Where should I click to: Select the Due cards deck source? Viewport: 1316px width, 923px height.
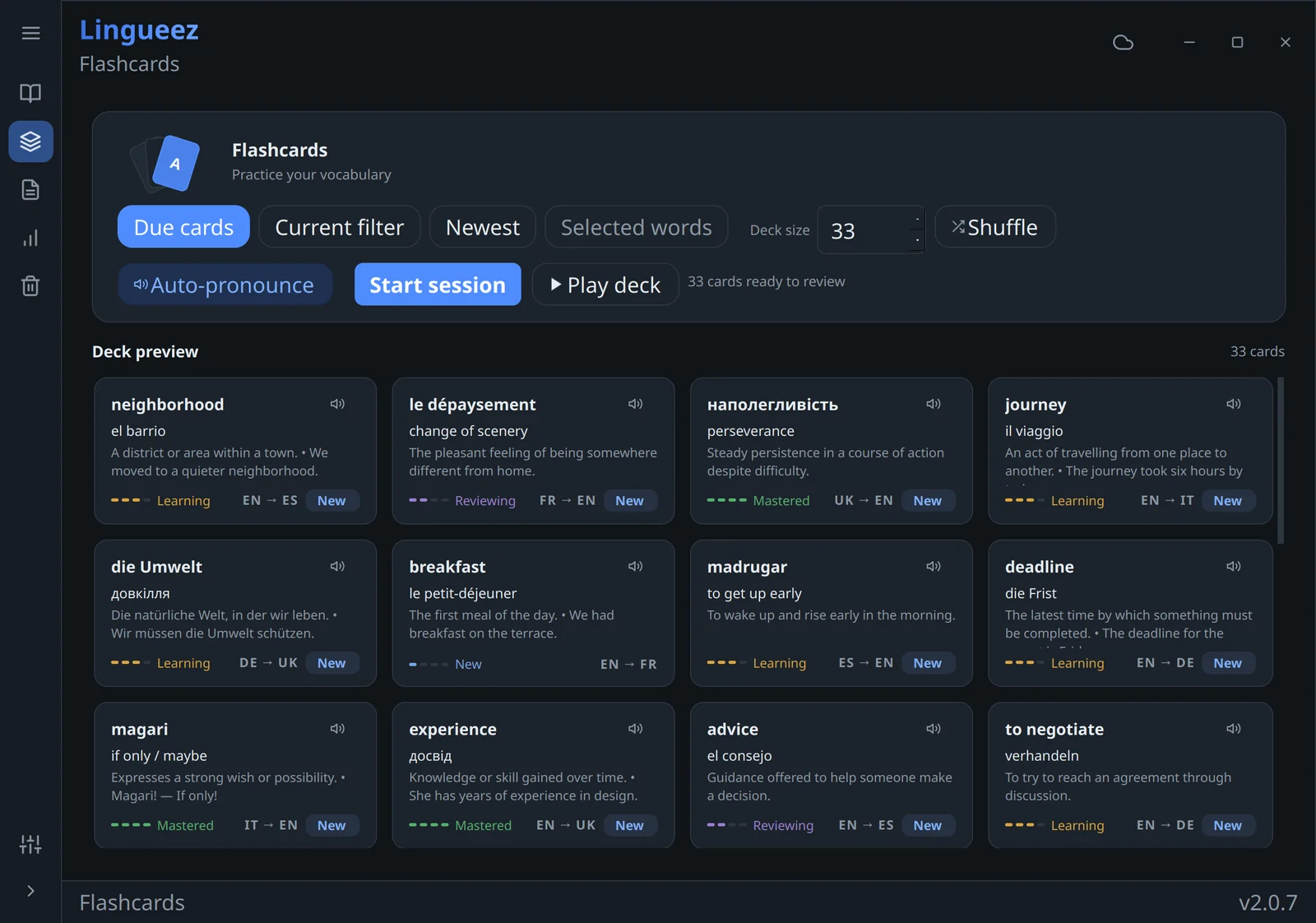click(183, 227)
